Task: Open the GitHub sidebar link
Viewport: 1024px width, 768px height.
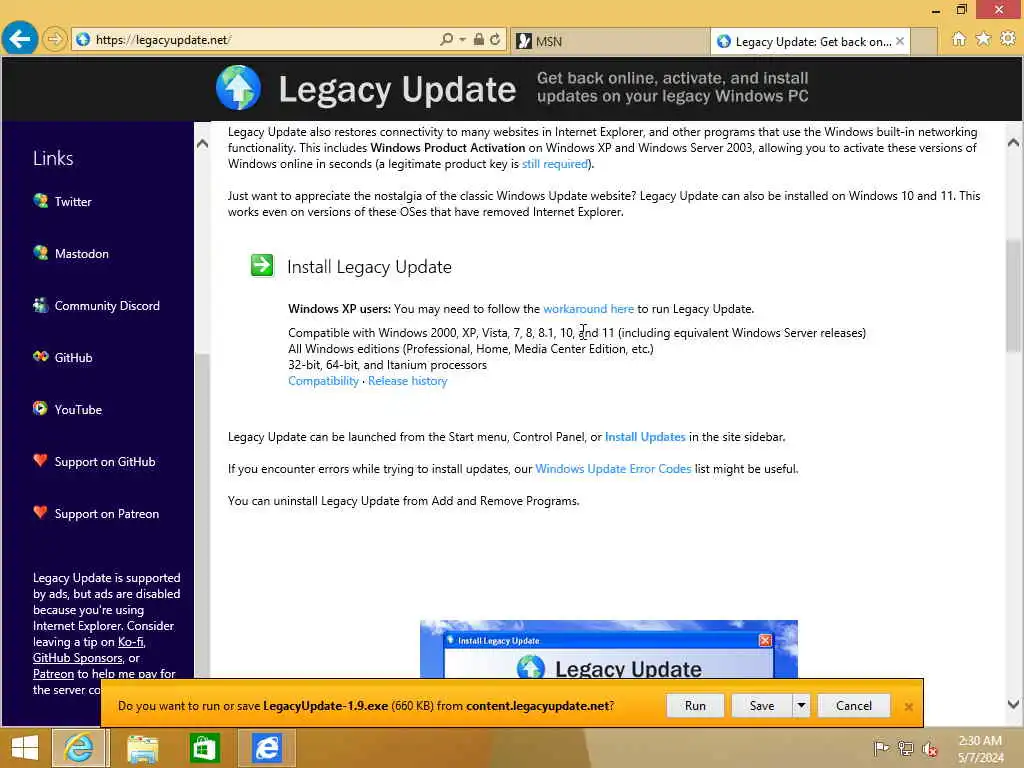Action: tap(74, 358)
